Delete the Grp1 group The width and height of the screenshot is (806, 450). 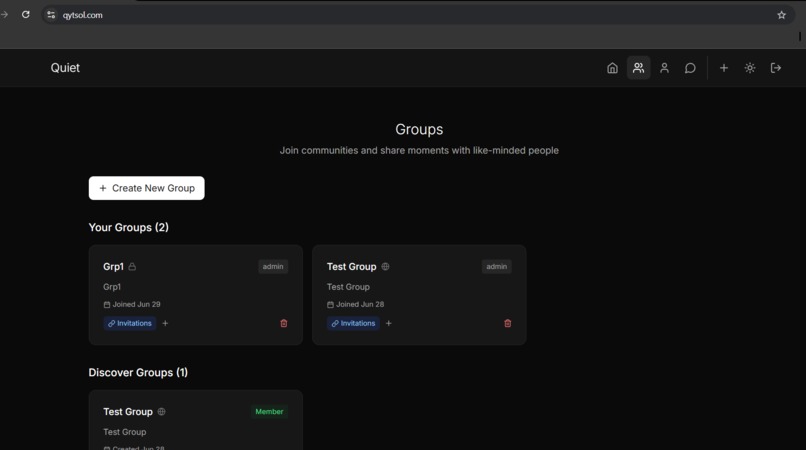tap(284, 323)
